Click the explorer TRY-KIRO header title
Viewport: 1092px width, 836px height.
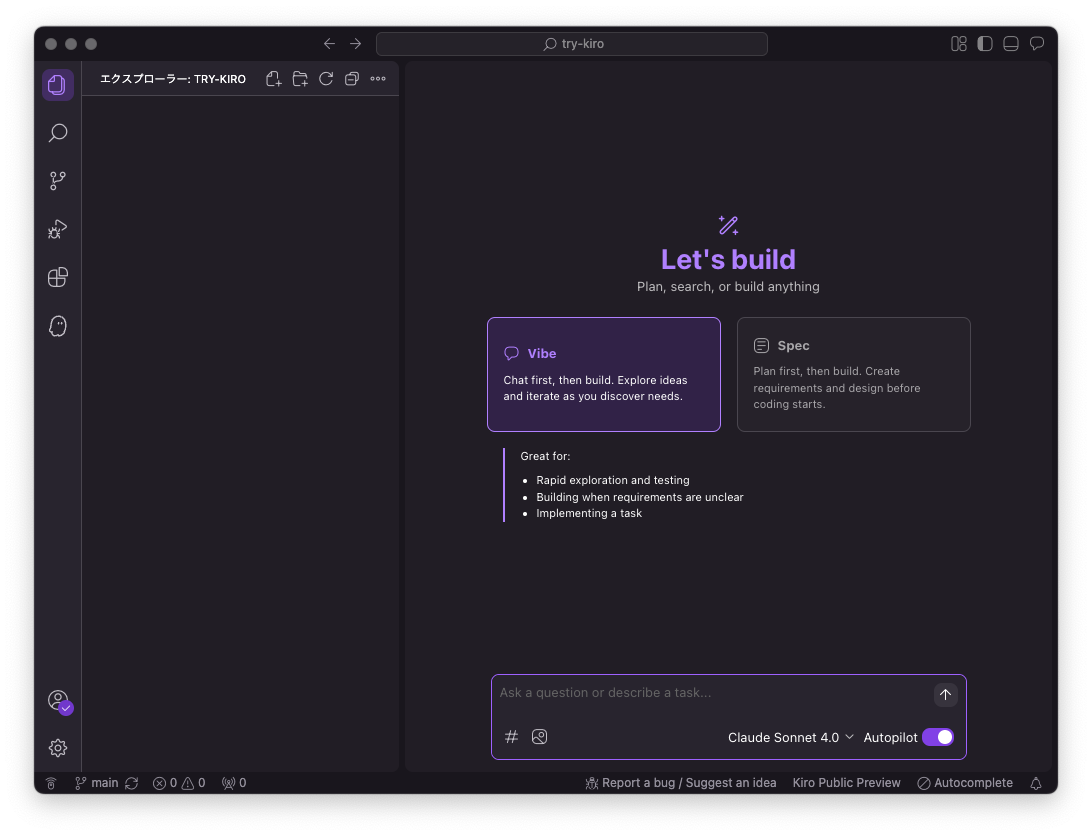(173, 79)
